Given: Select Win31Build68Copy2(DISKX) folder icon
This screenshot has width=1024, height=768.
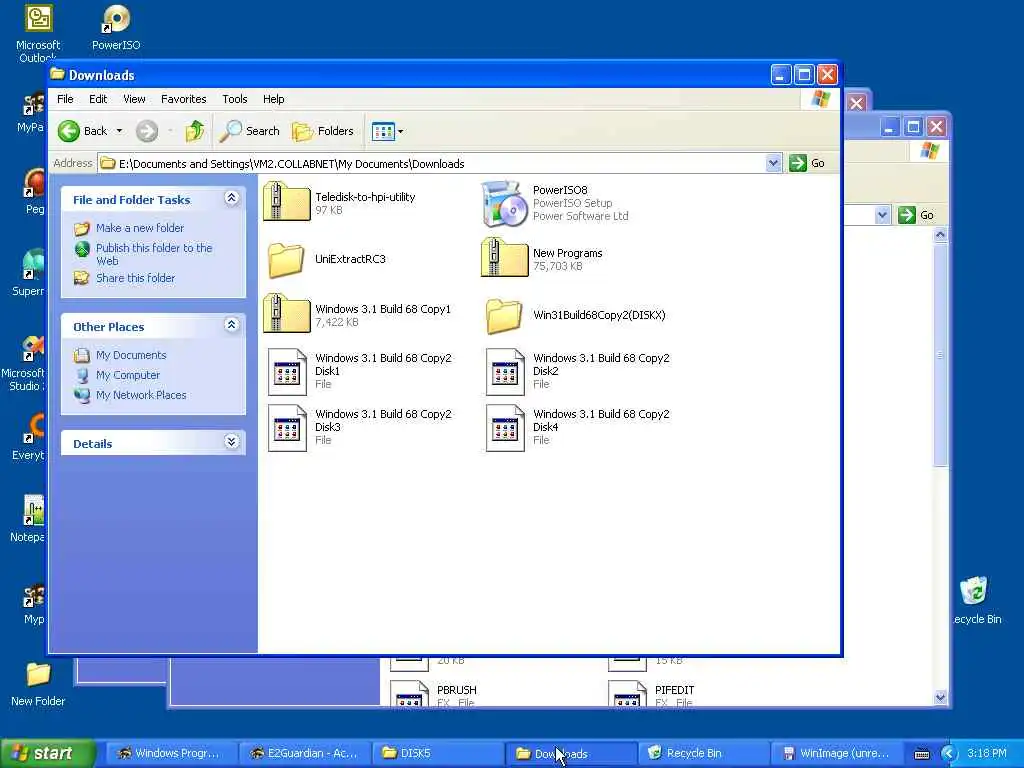Looking at the screenshot, I should pyautogui.click(x=504, y=316).
